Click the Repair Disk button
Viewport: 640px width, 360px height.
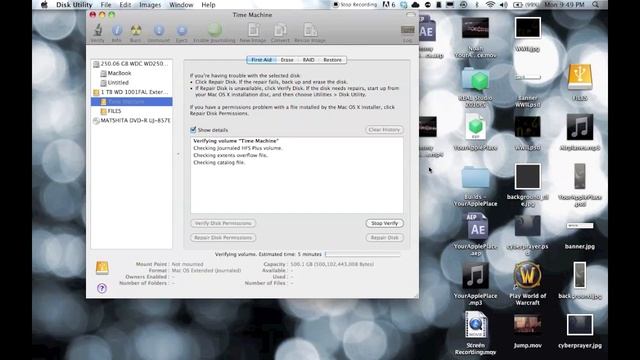click(384, 238)
